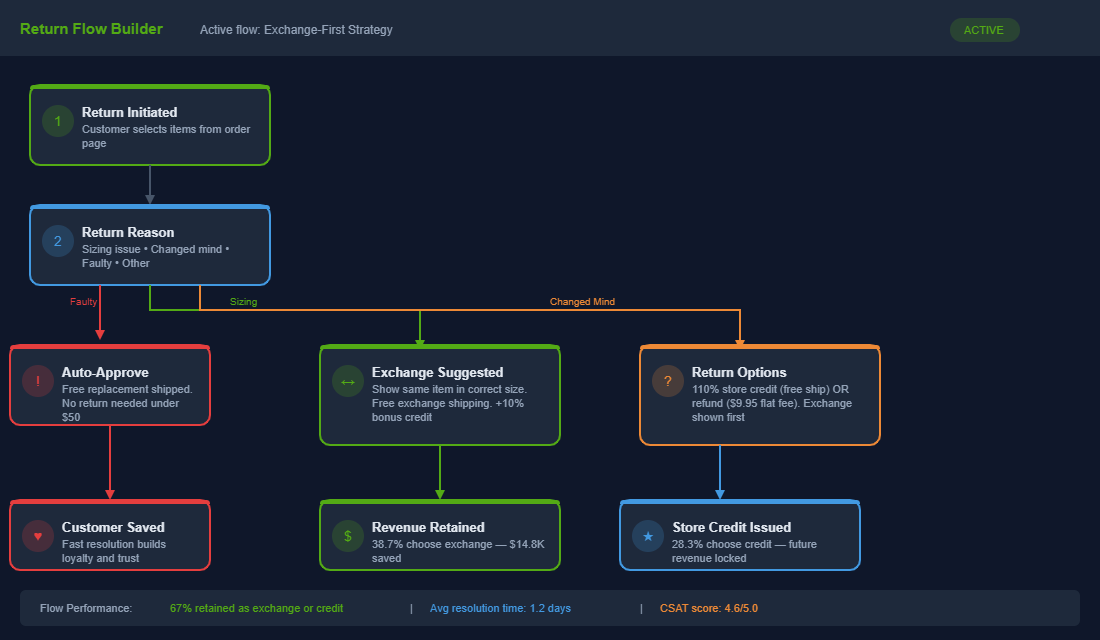
Task: Click the Faulty branch label
Action: pyautogui.click(x=83, y=301)
